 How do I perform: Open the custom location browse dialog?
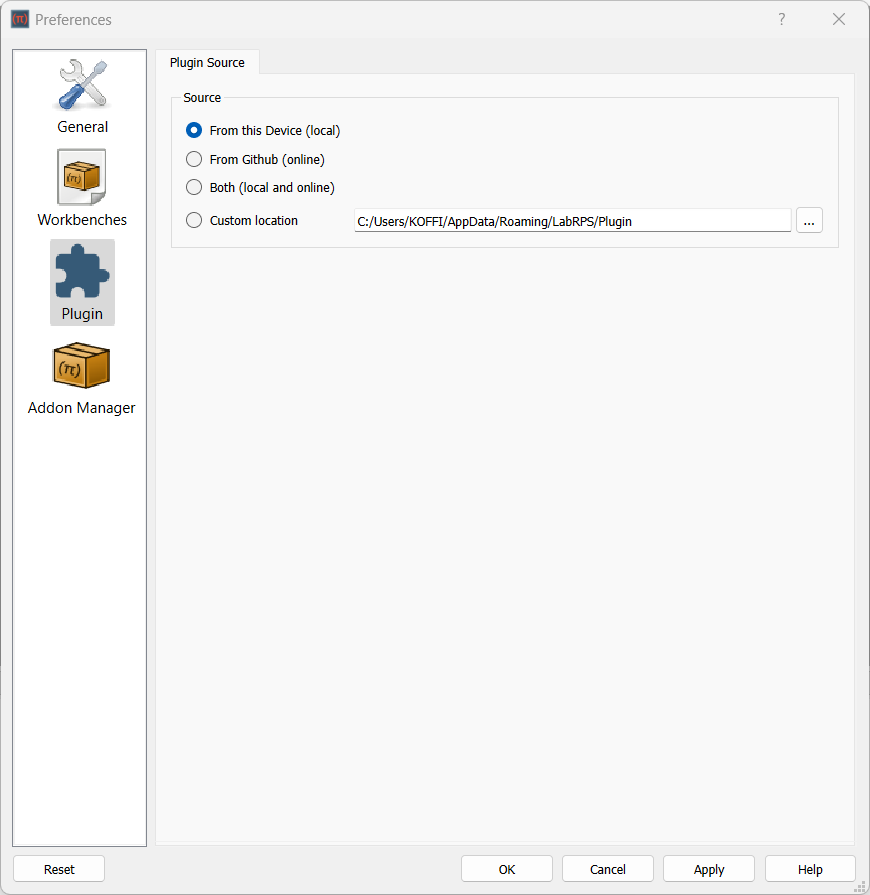[x=809, y=220]
